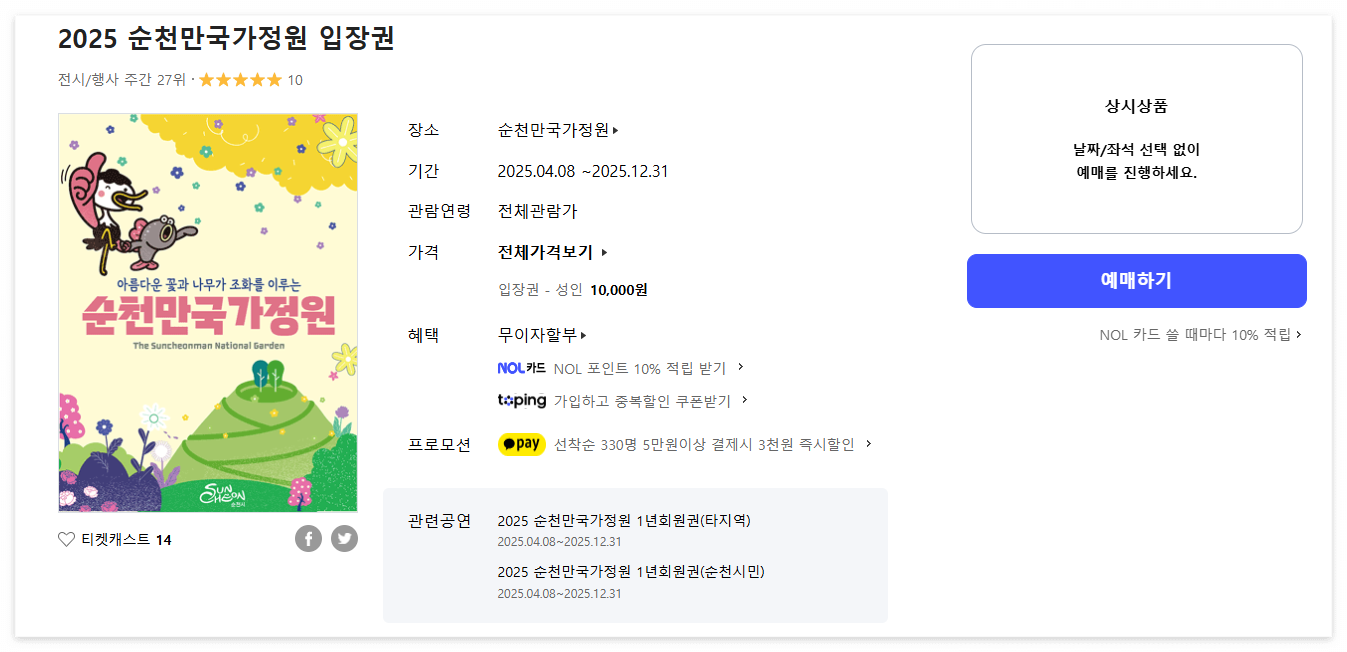This screenshot has height=652, width=1347.
Task: Open 선착순 330명 즉시할인 promotion
Action: [712, 444]
